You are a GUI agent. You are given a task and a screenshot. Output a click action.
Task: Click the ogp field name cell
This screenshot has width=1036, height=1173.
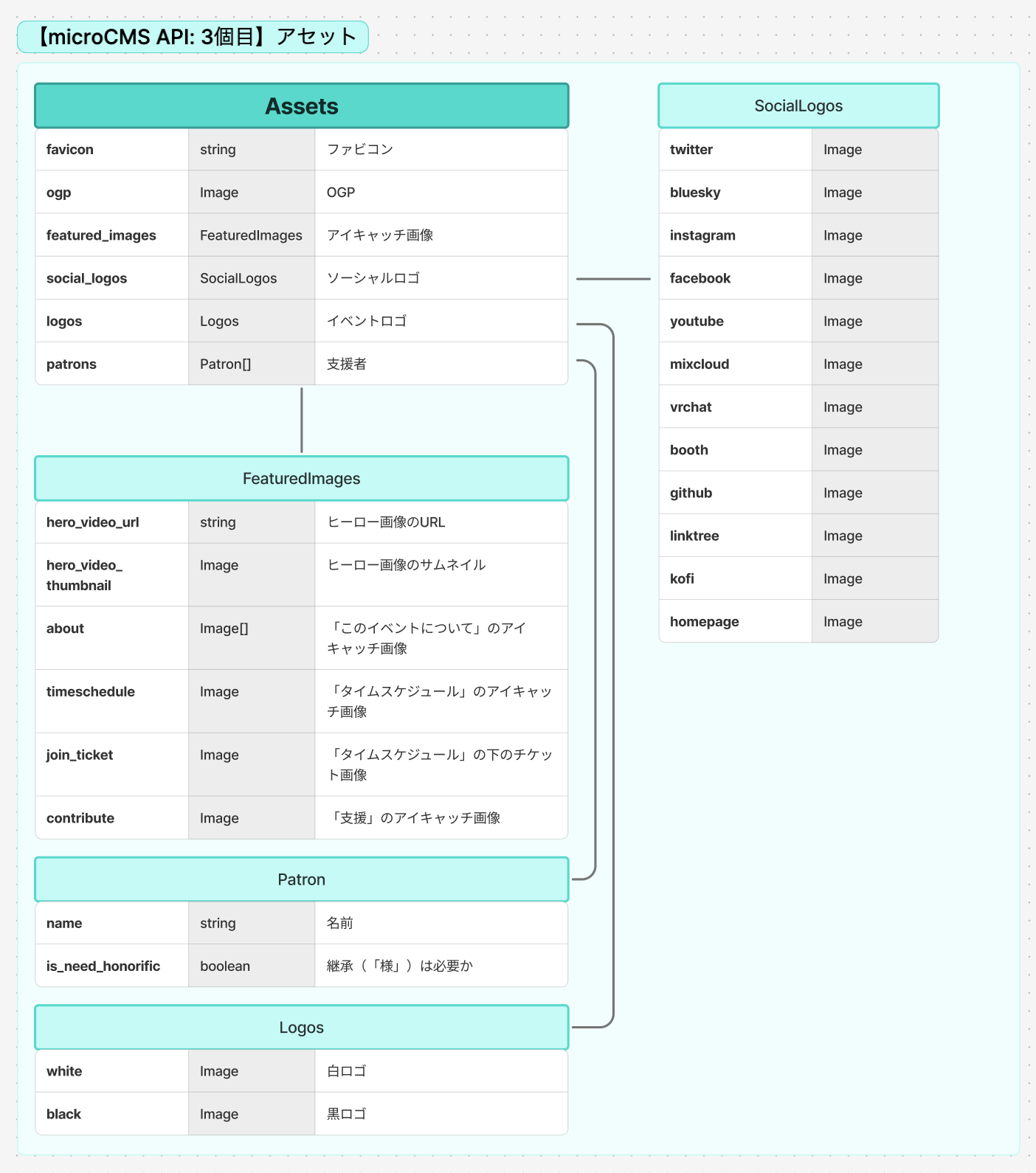(x=112, y=193)
